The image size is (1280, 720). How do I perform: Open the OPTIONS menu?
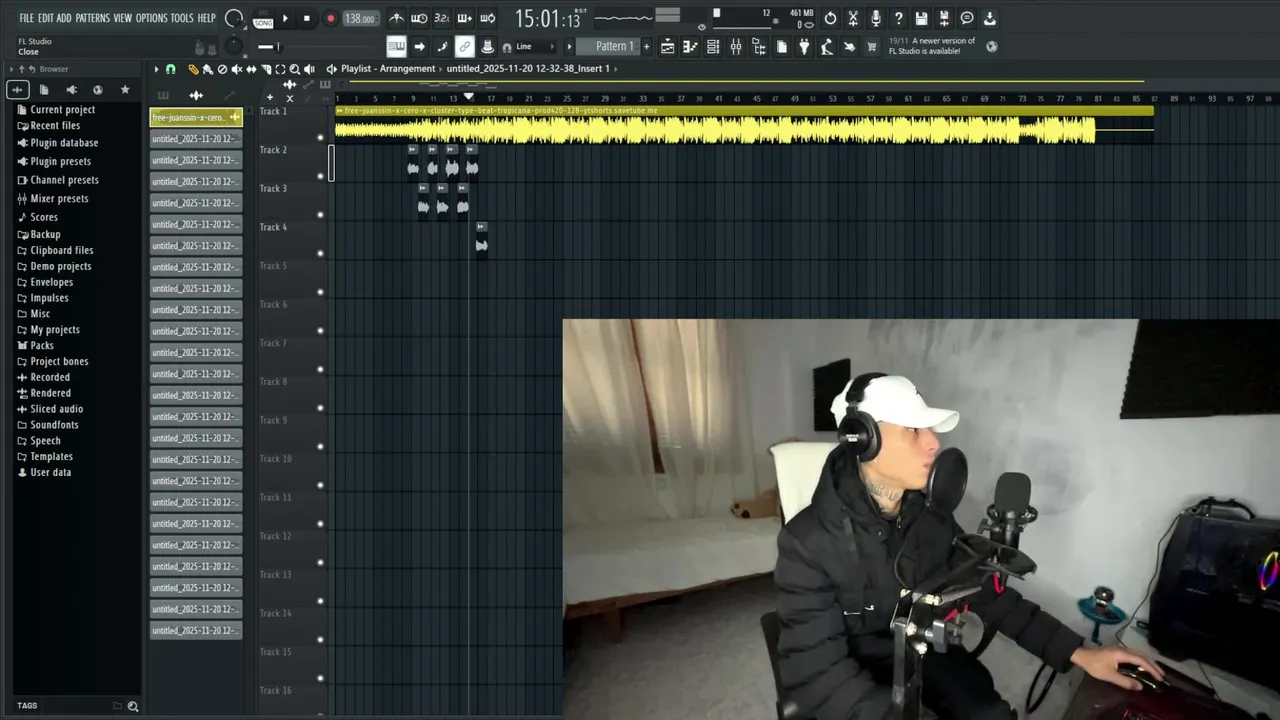[152, 18]
